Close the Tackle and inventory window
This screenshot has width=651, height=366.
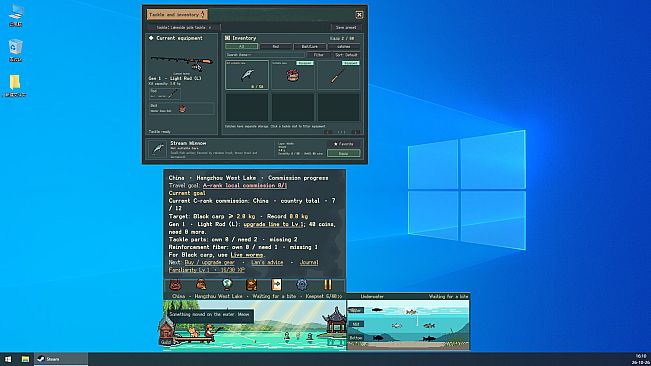click(x=359, y=15)
